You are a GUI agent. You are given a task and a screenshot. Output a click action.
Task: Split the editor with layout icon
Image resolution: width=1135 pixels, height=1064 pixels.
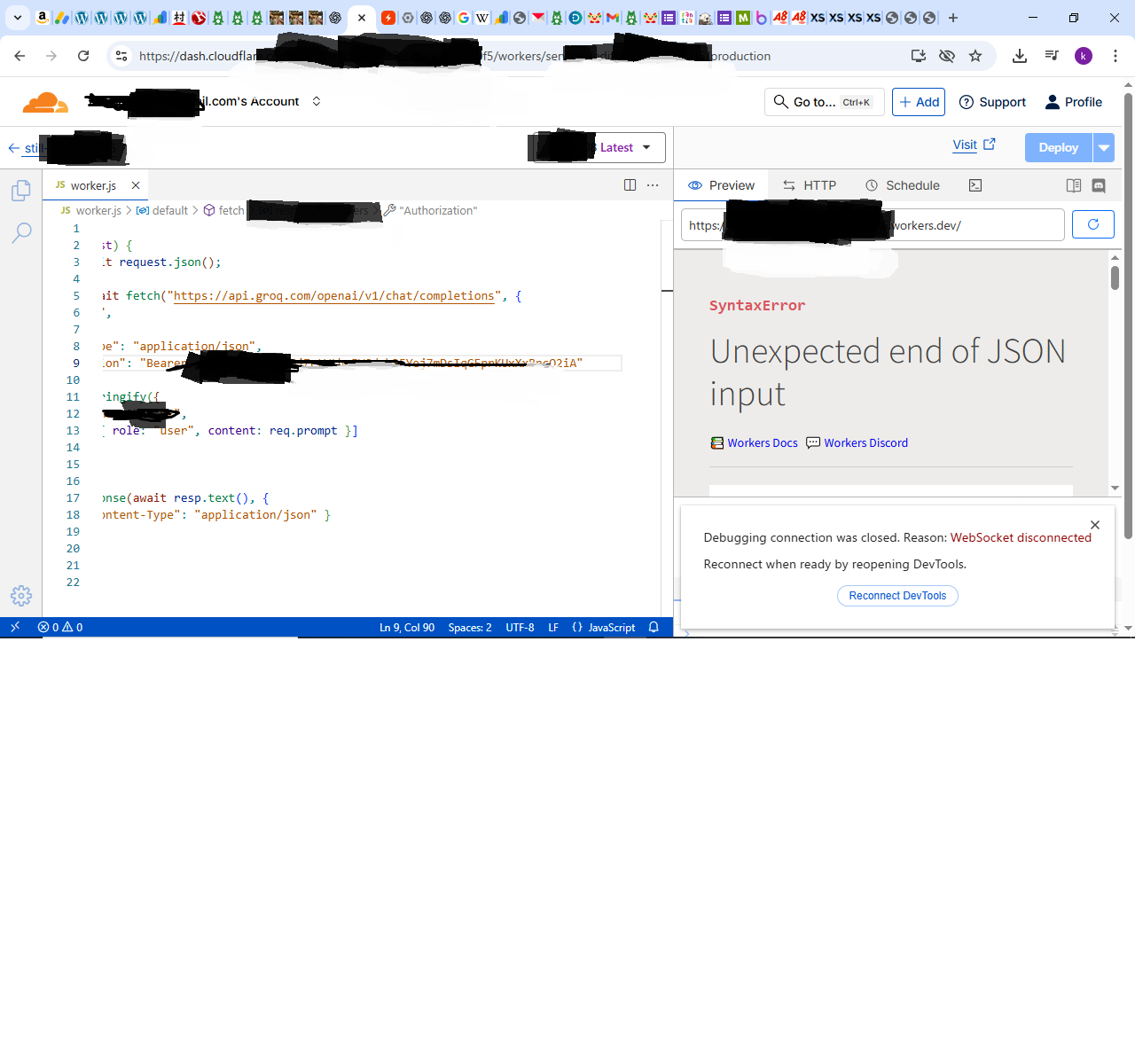630,185
